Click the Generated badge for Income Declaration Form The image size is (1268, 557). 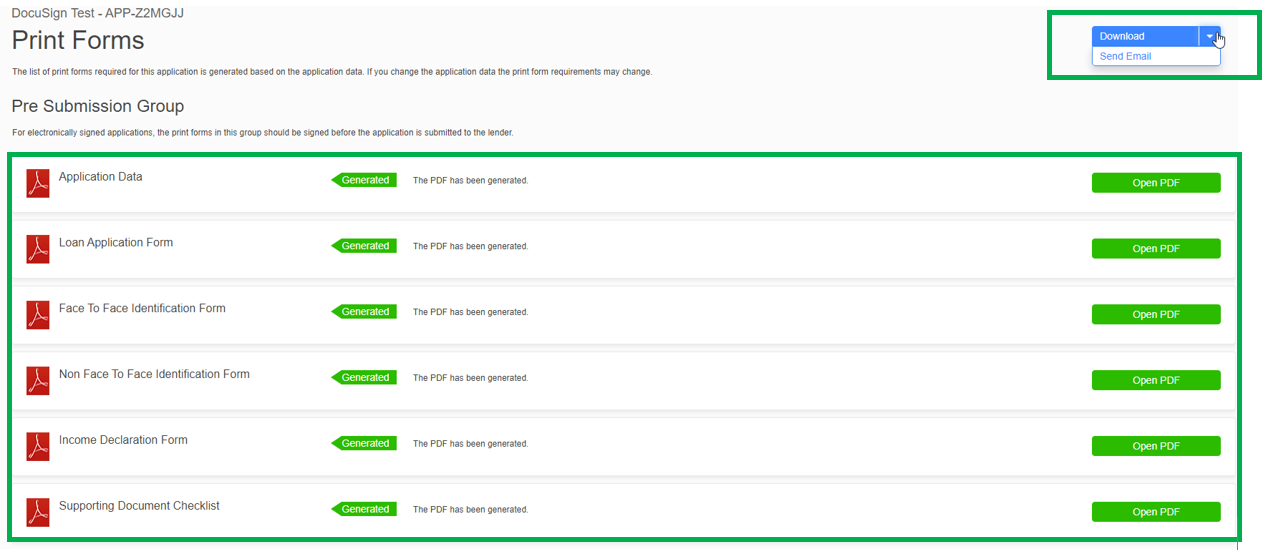point(365,443)
